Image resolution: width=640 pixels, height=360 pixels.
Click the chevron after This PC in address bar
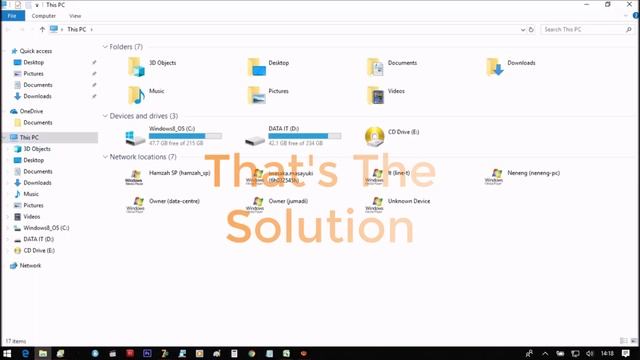91,29
